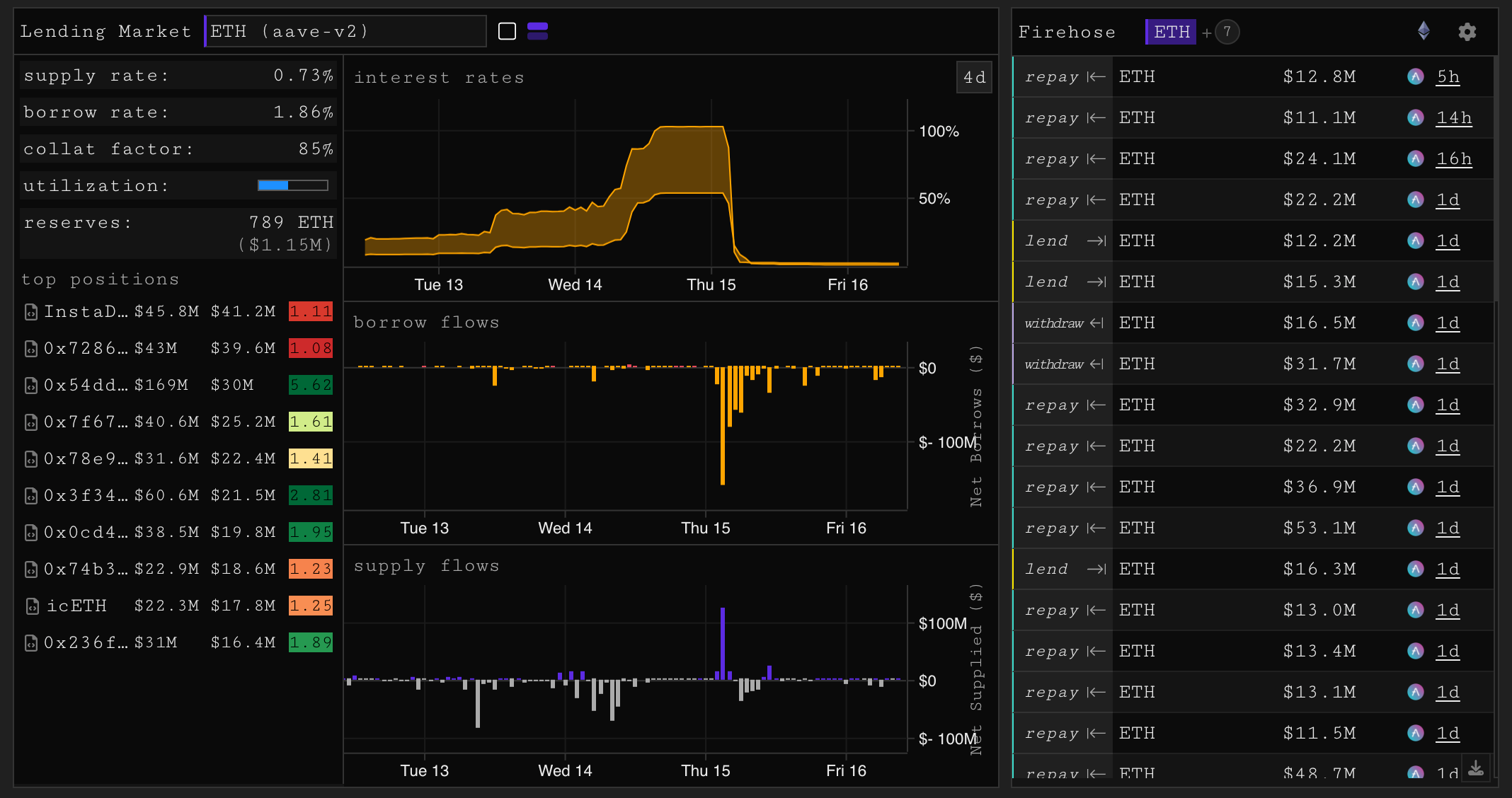Open the 4d time range selector

tap(974, 77)
